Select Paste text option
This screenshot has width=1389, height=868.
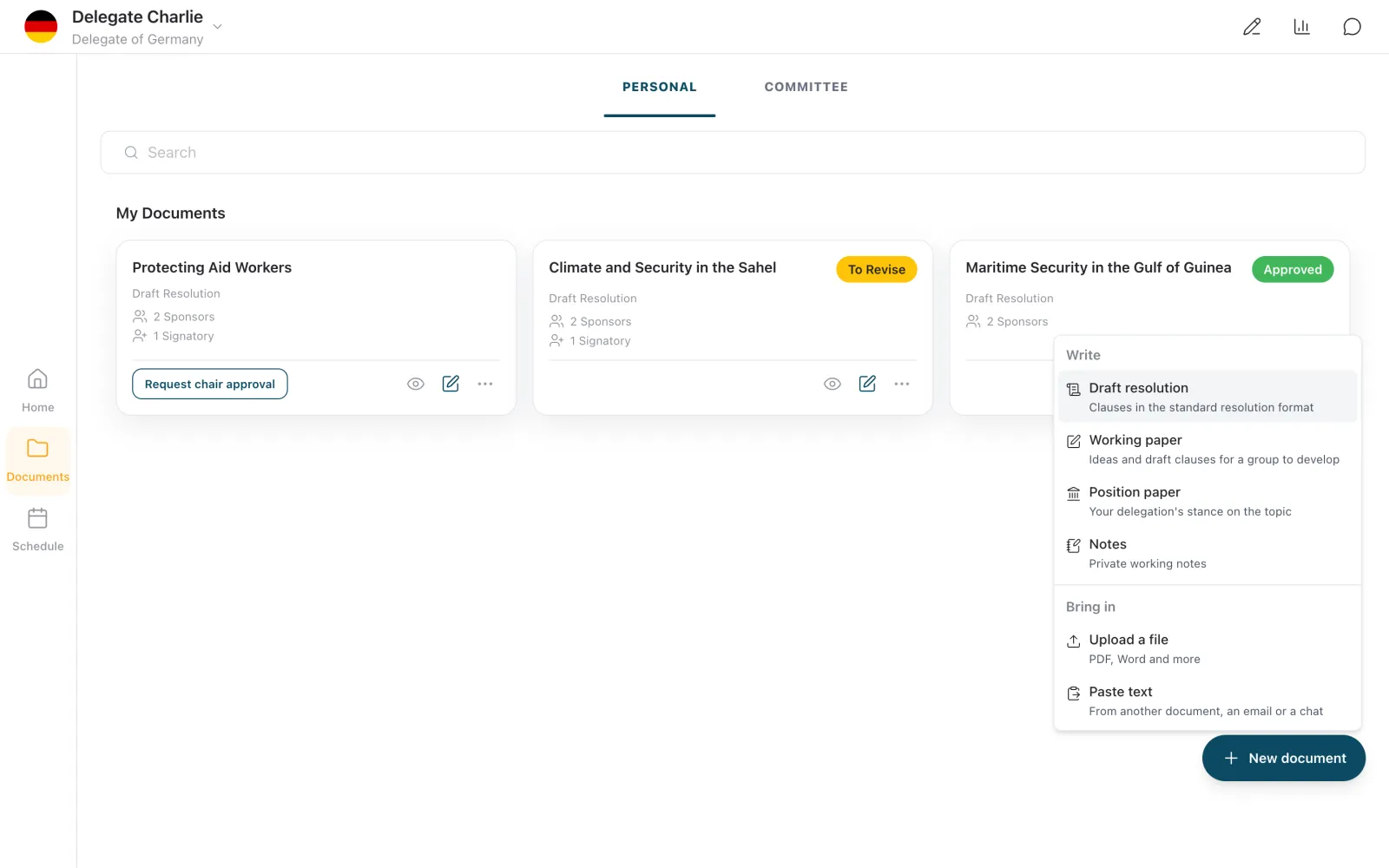tap(1208, 700)
